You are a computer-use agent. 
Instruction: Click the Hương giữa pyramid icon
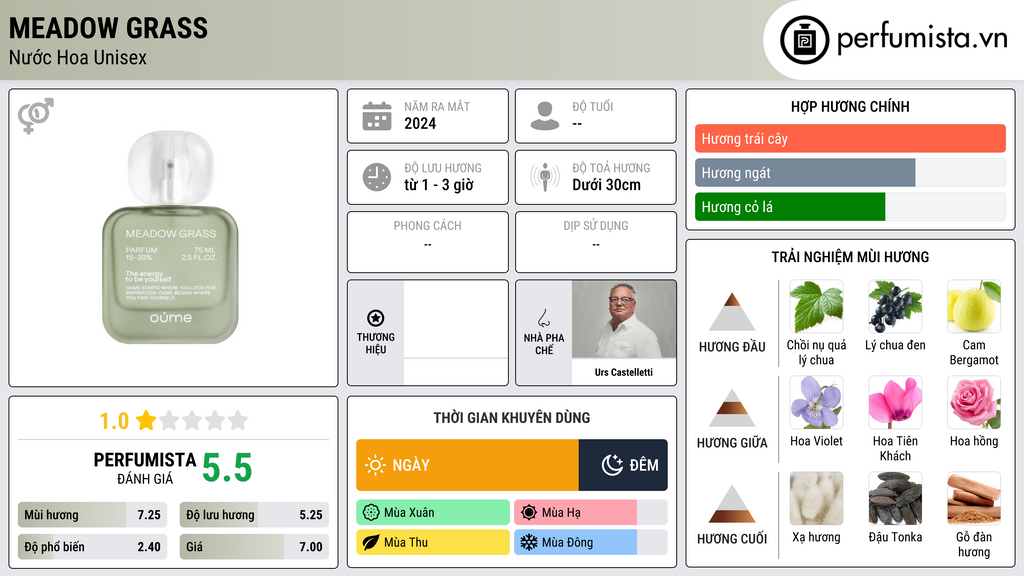pyautogui.click(x=732, y=408)
